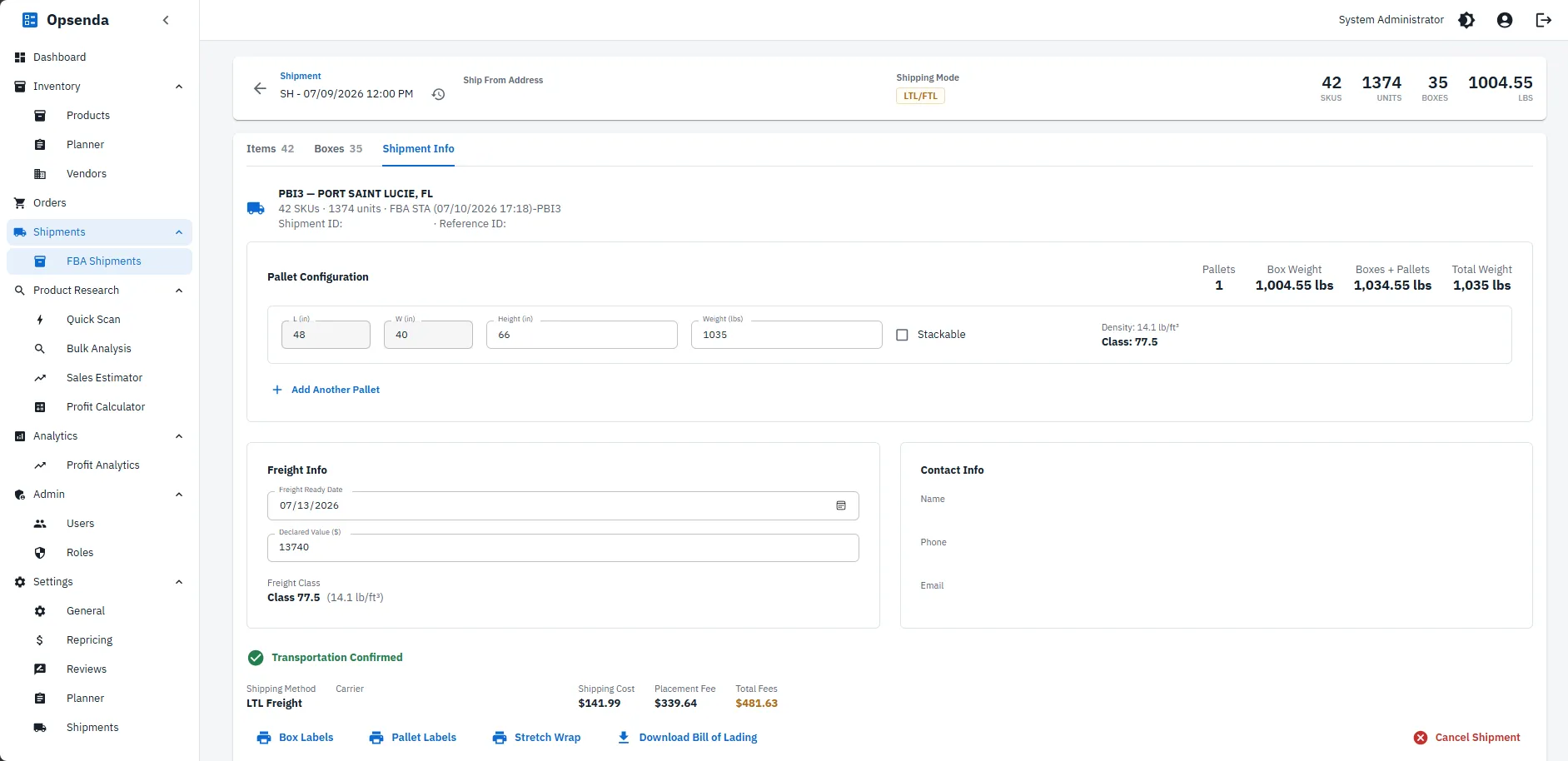Toggle the dark mode theme icon

pos(1466,20)
